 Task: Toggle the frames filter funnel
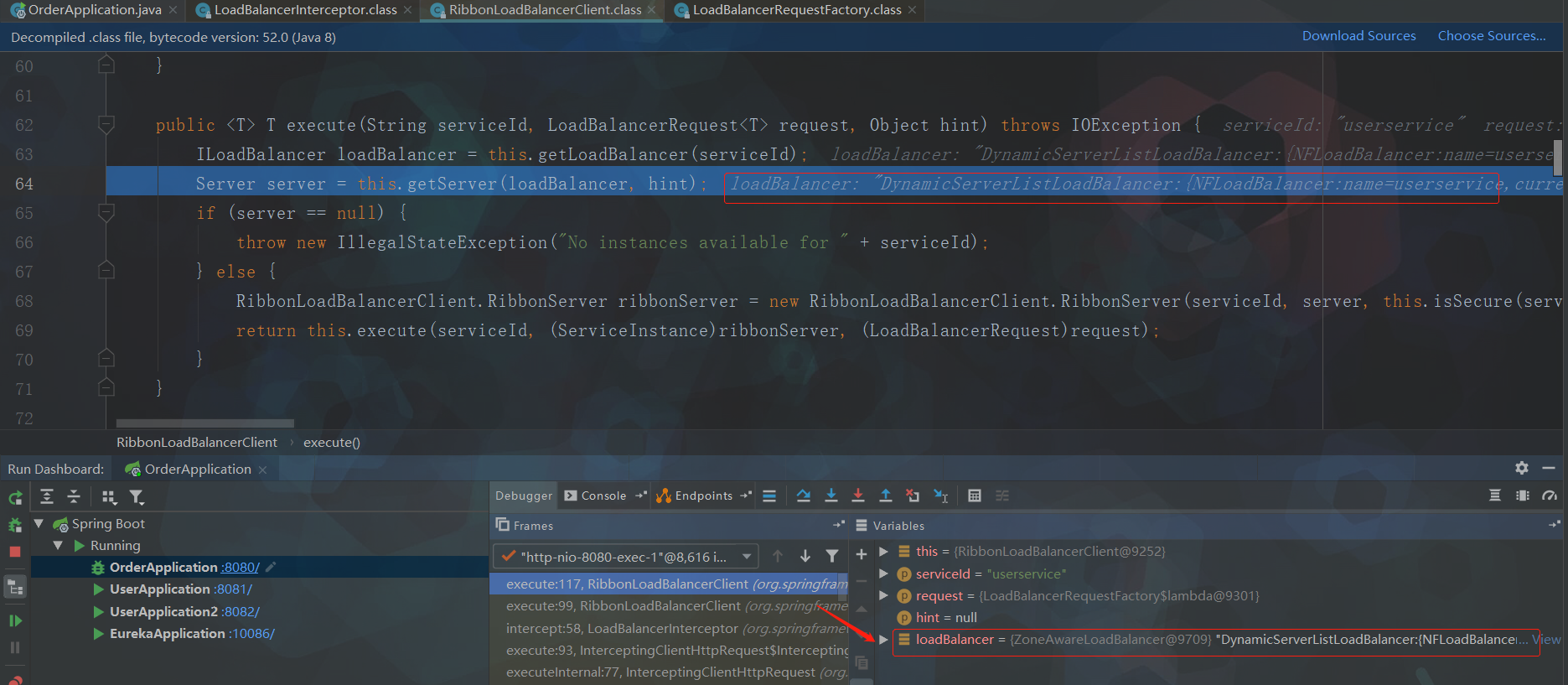[x=832, y=556]
